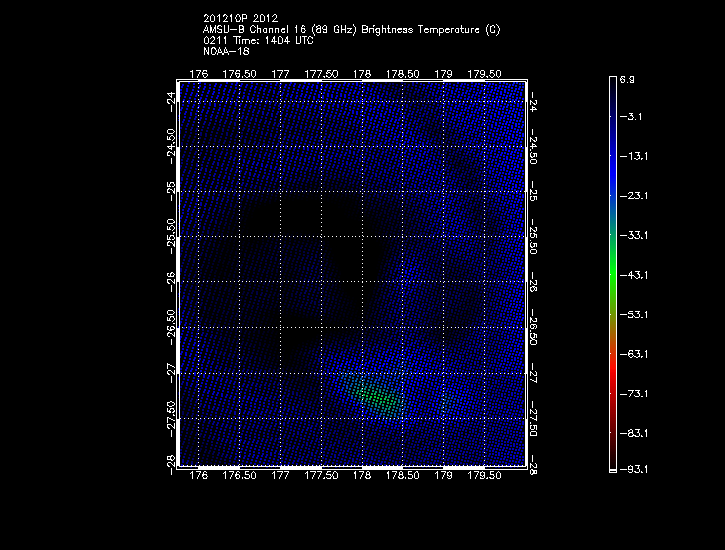This screenshot has width=725, height=550.
Task: Select the 6.9 label atop the color bar
Action: (x=627, y=78)
